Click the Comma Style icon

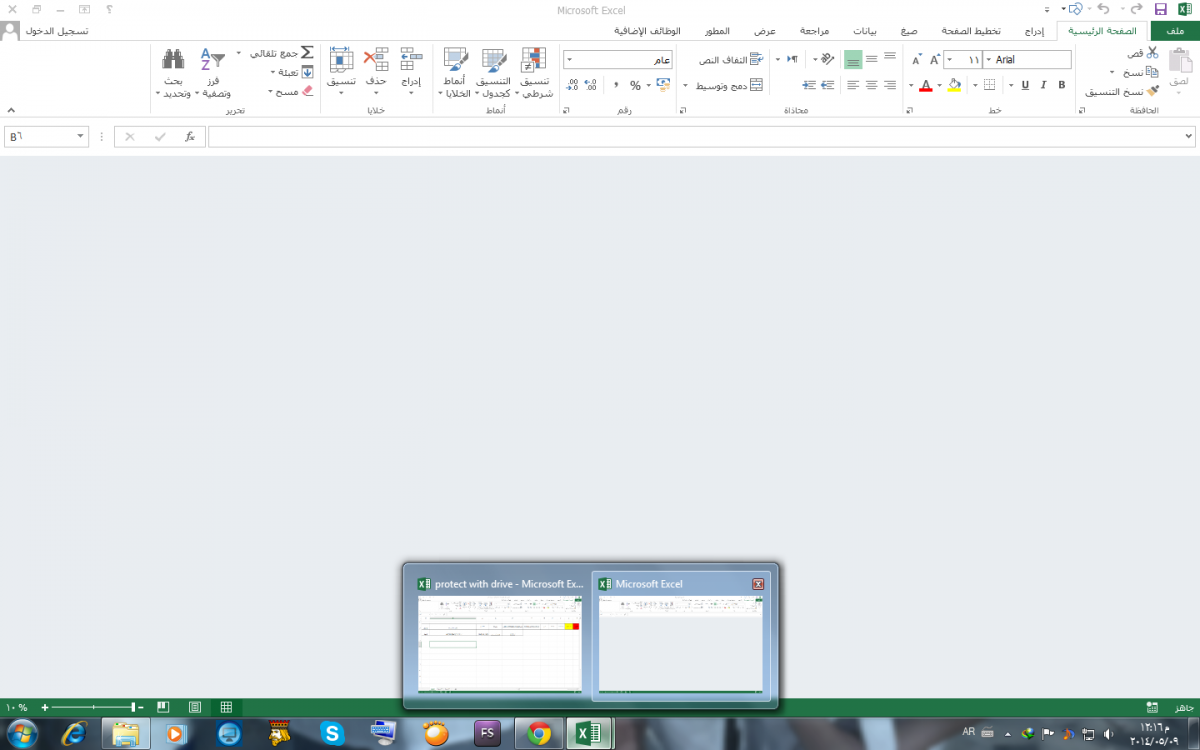click(615, 85)
